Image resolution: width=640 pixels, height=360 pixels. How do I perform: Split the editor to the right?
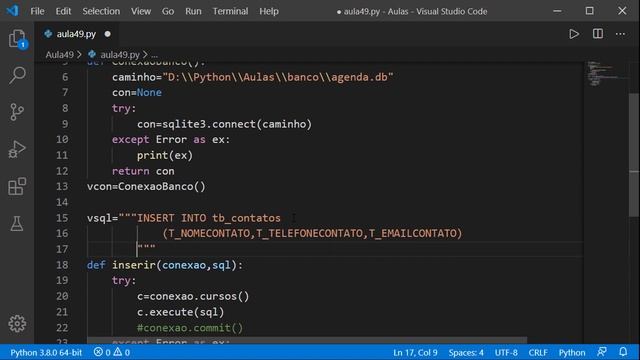coord(598,34)
